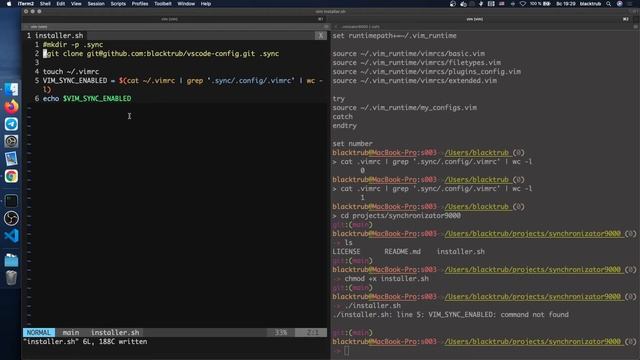Screen dimensions: 640x360
Task: Click the 33% position in vim statusline
Action: (x=281, y=332)
